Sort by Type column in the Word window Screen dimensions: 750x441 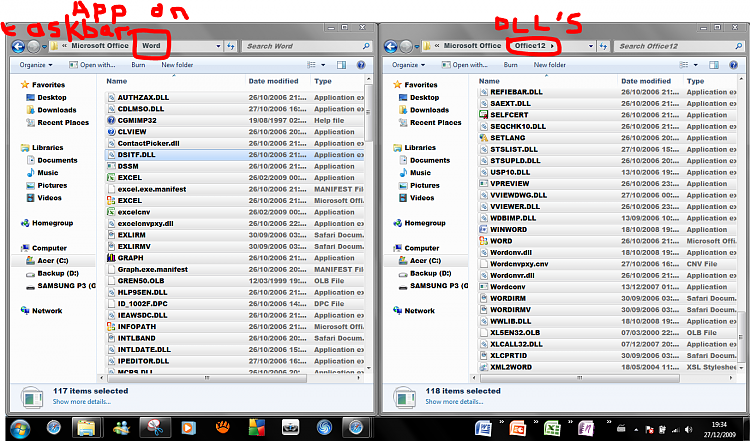[323, 81]
